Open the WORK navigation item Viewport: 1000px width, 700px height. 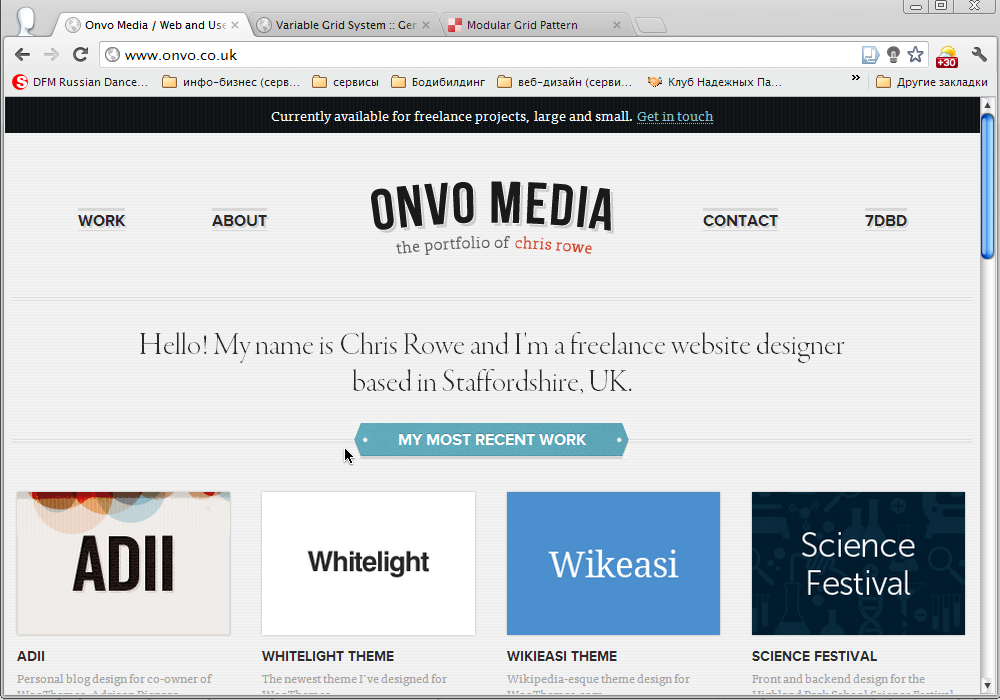(x=101, y=221)
